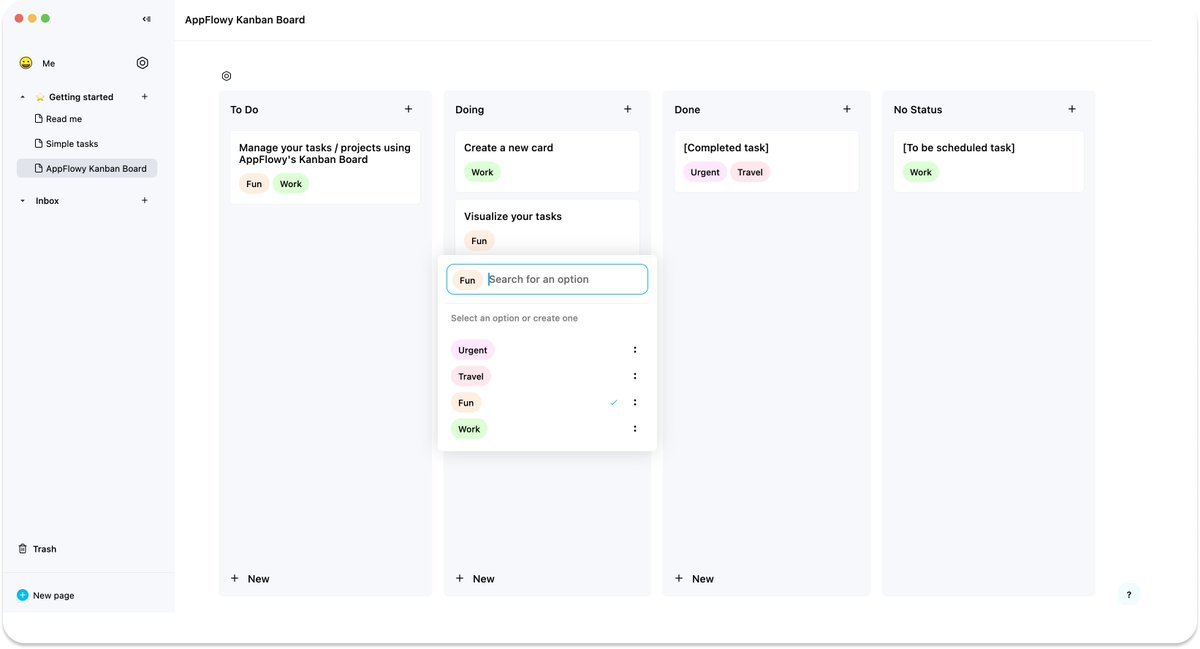
Task: Open more options for Travel tag
Action: tap(634, 376)
